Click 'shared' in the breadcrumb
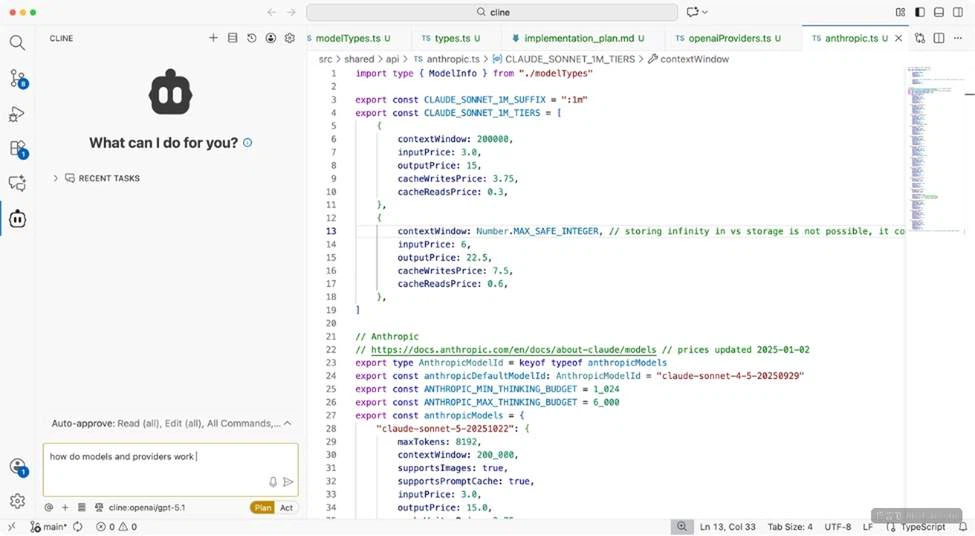975x536 pixels. [x=359, y=59]
